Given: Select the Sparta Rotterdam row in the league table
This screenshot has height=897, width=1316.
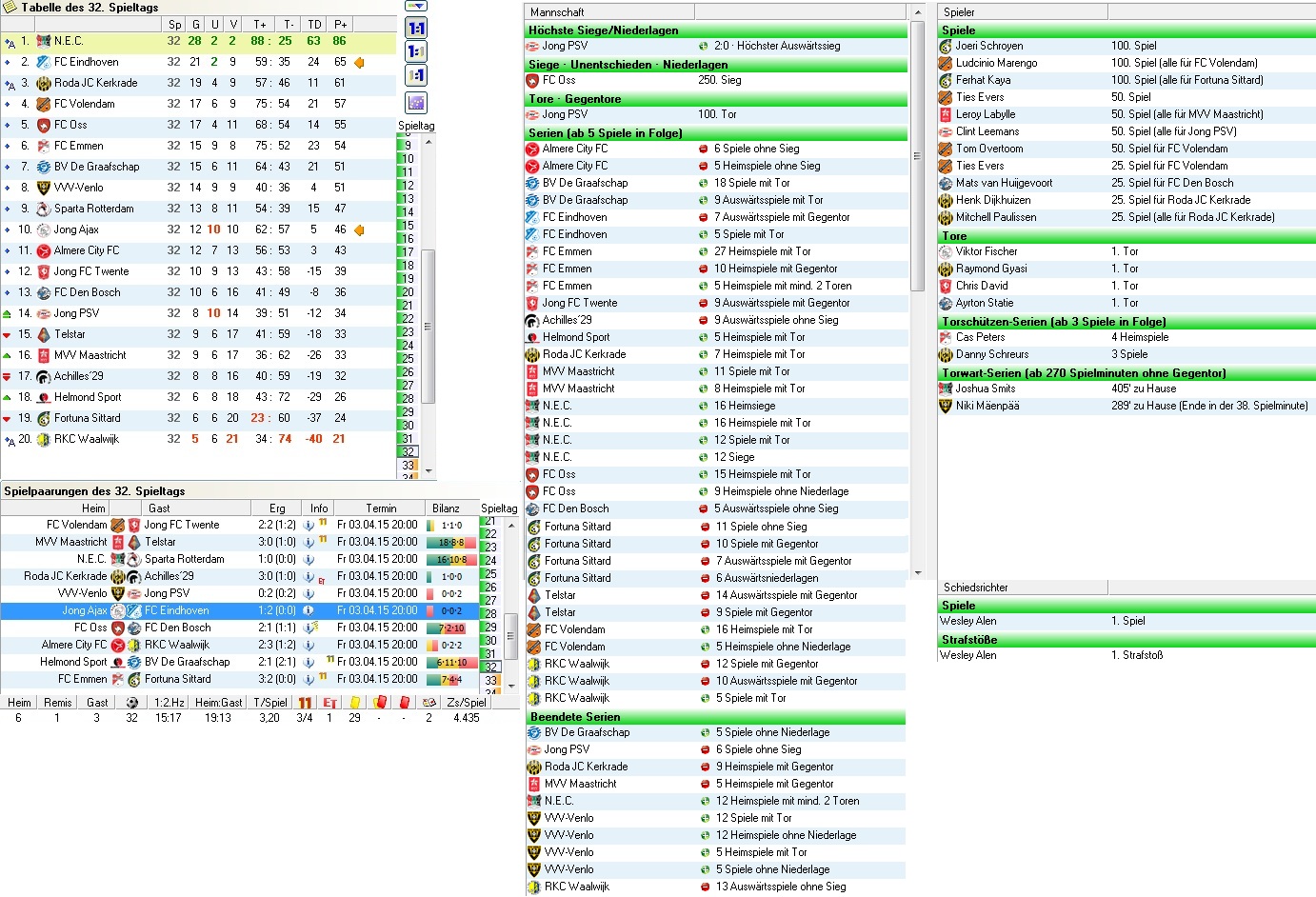Looking at the screenshot, I should coord(198,209).
